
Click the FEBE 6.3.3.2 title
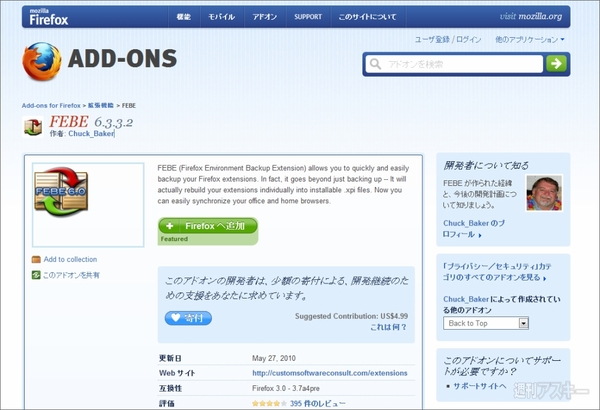point(91,122)
